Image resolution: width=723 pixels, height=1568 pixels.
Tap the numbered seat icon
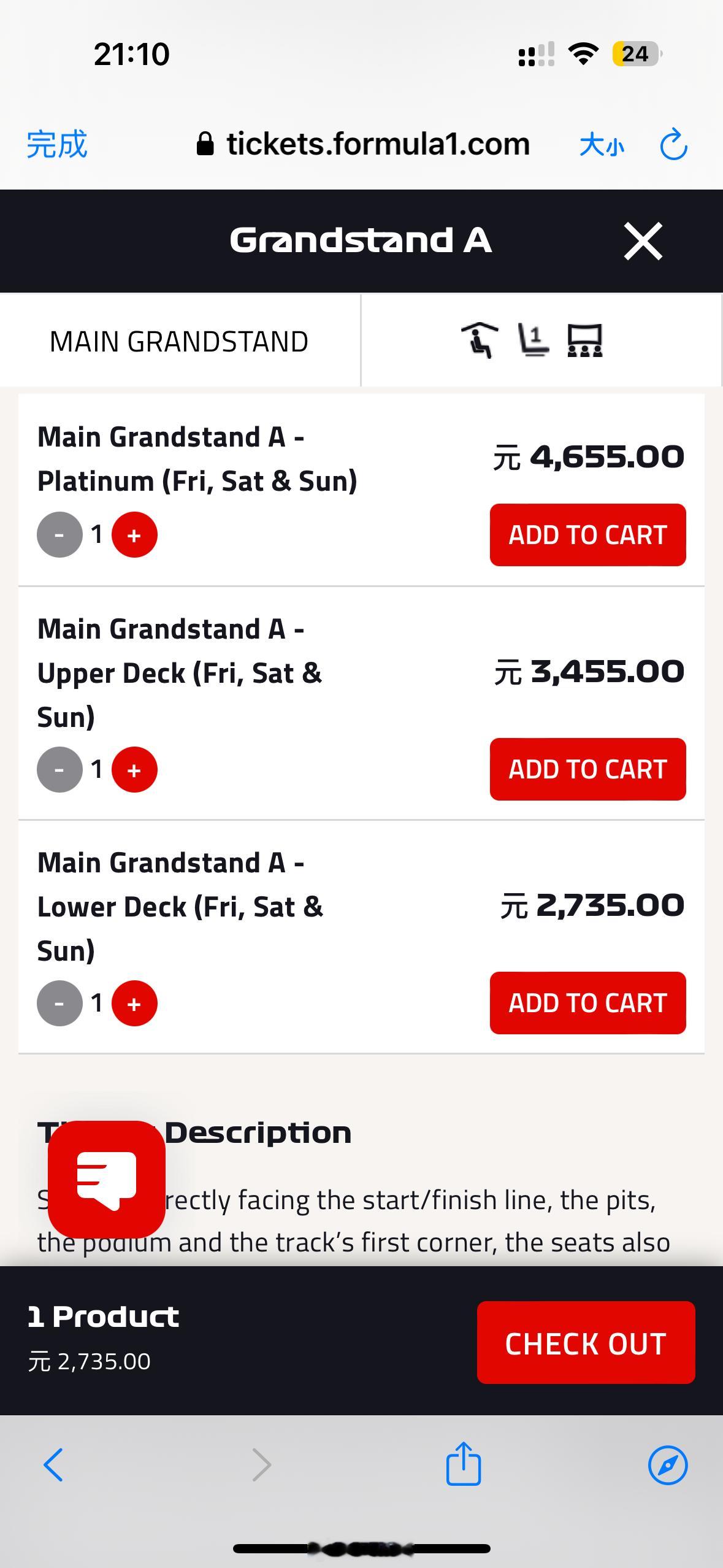click(533, 340)
